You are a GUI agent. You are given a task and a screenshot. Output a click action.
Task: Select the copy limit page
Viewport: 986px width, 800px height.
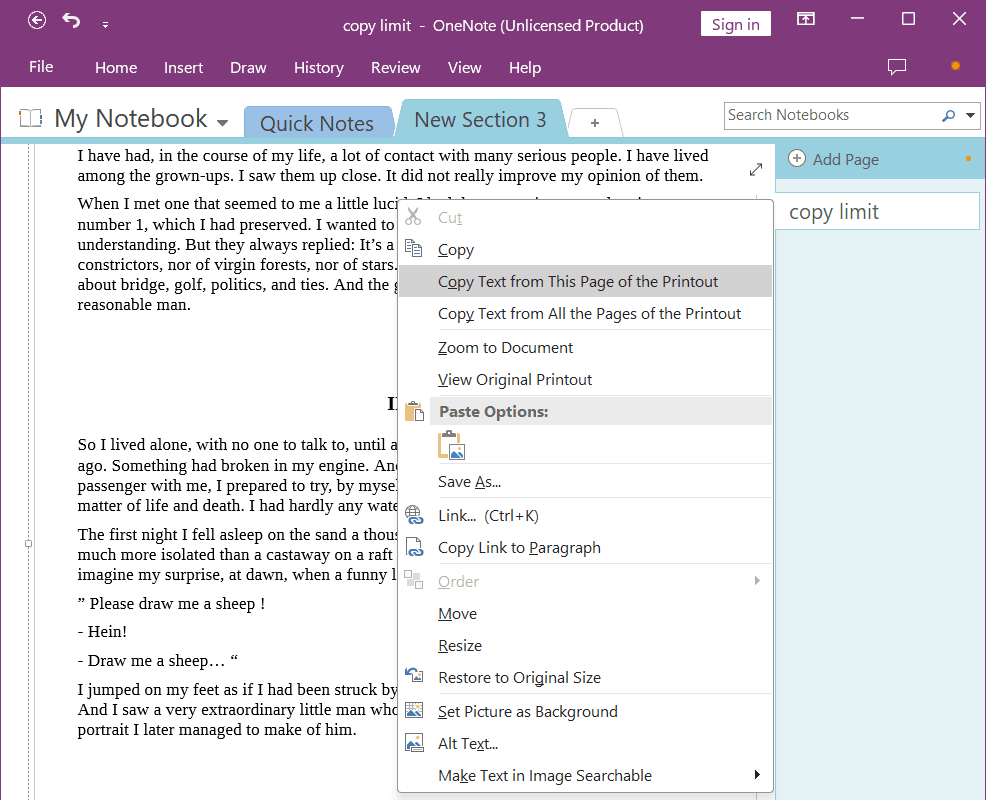click(x=877, y=211)
